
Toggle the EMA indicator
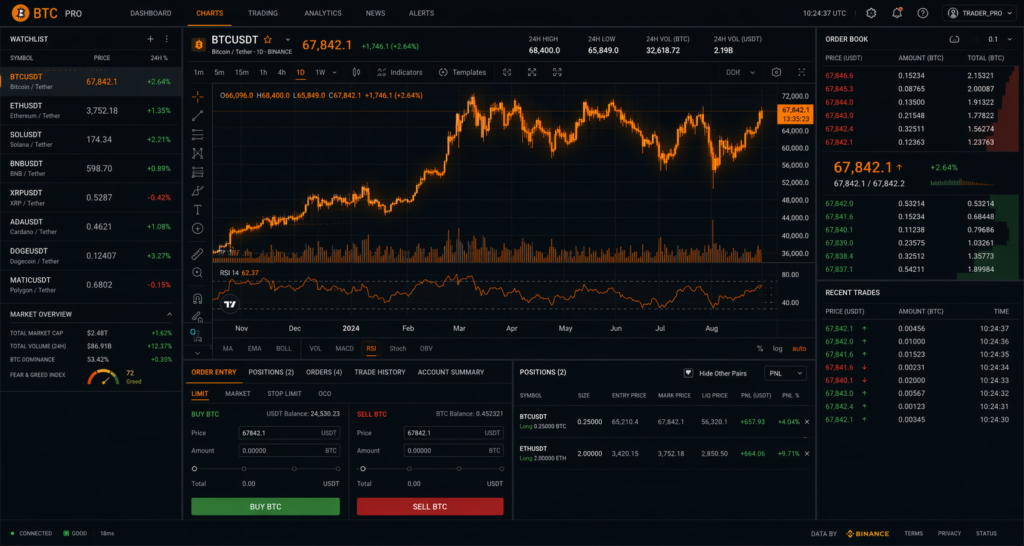coord(254,349)
